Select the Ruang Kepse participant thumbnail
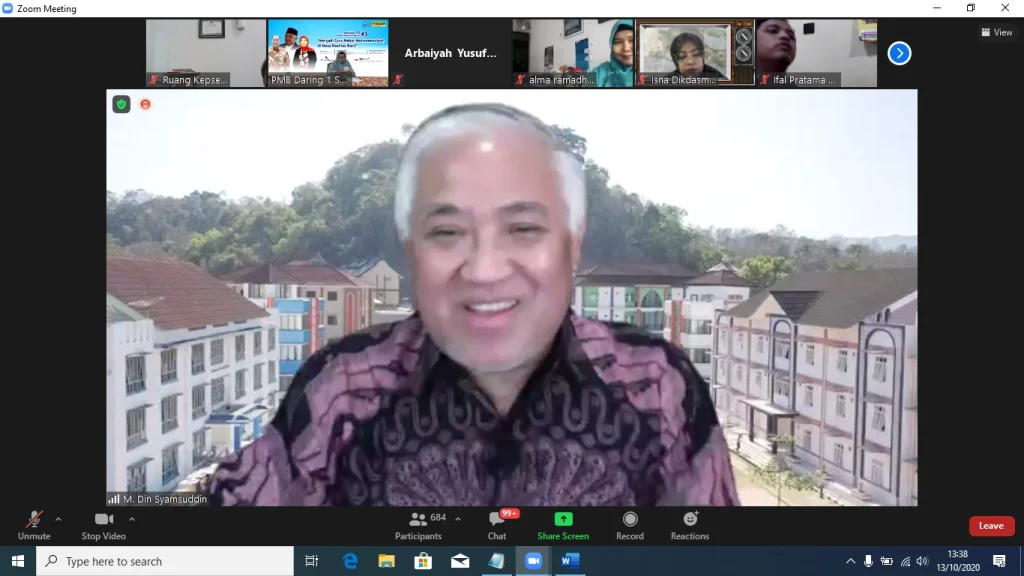Image resolution: width=1024 pixels, height=576 pixels. (205, 53)
